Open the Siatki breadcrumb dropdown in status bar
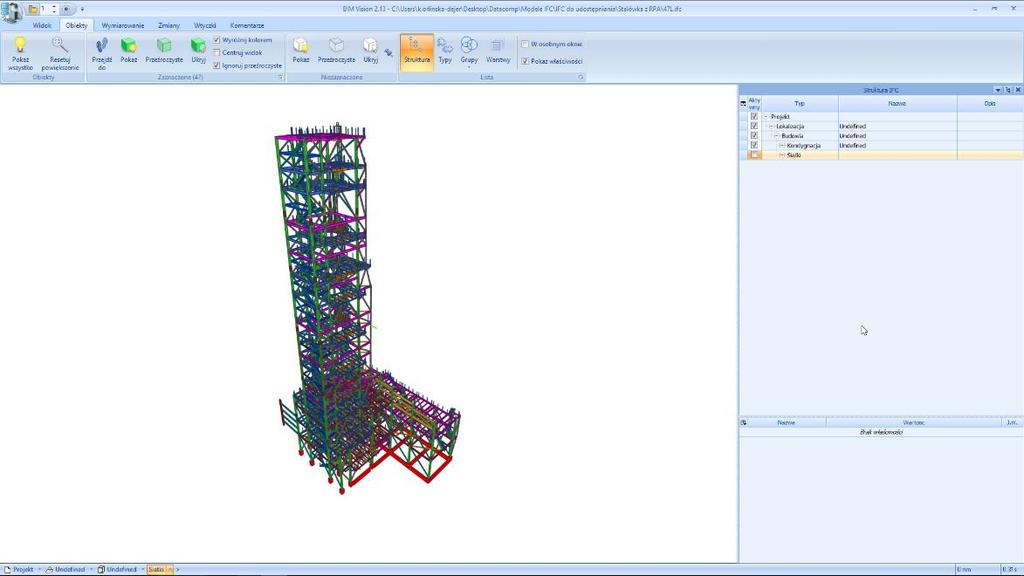The image size is (1024, 576). coord(169,569)
